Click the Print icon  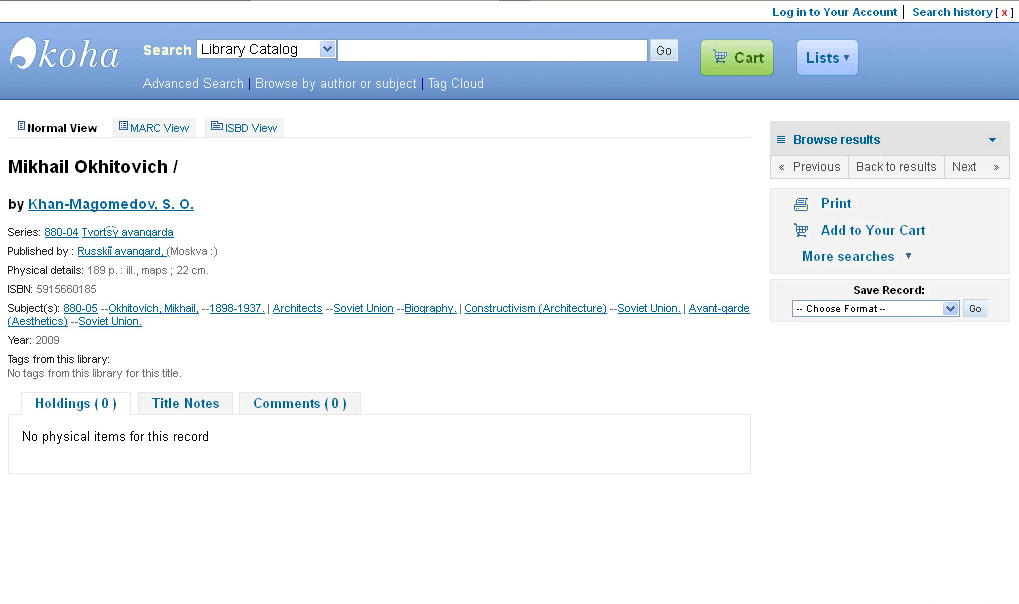pos(801,204)
